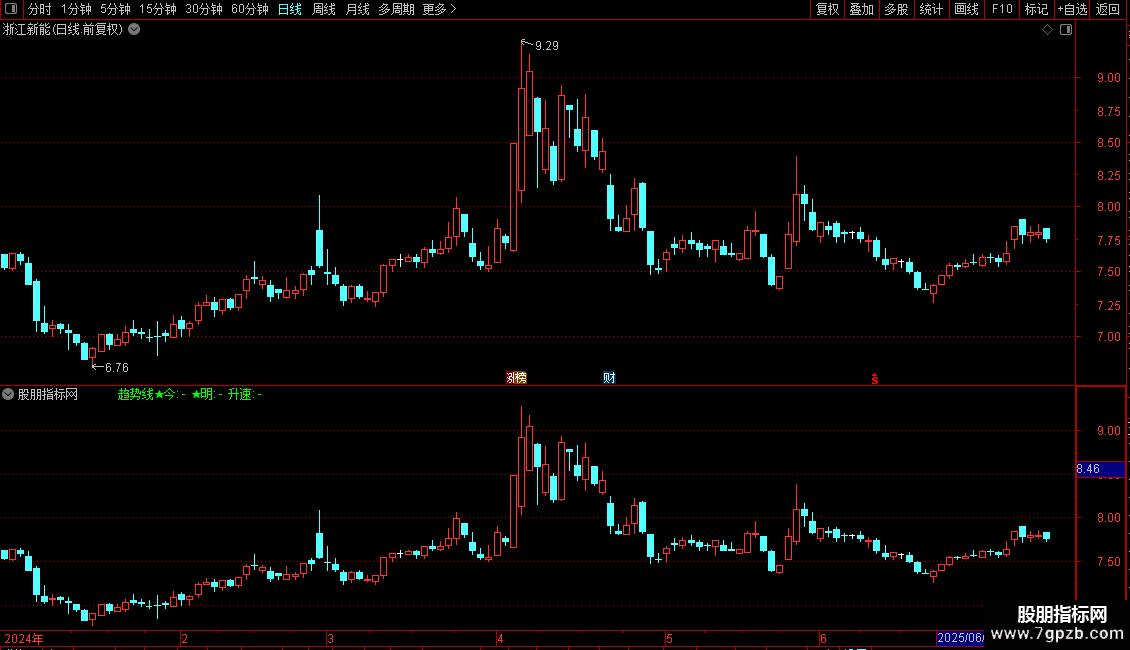
Task: Click 返回 to go back
Action: point(1108,9)
